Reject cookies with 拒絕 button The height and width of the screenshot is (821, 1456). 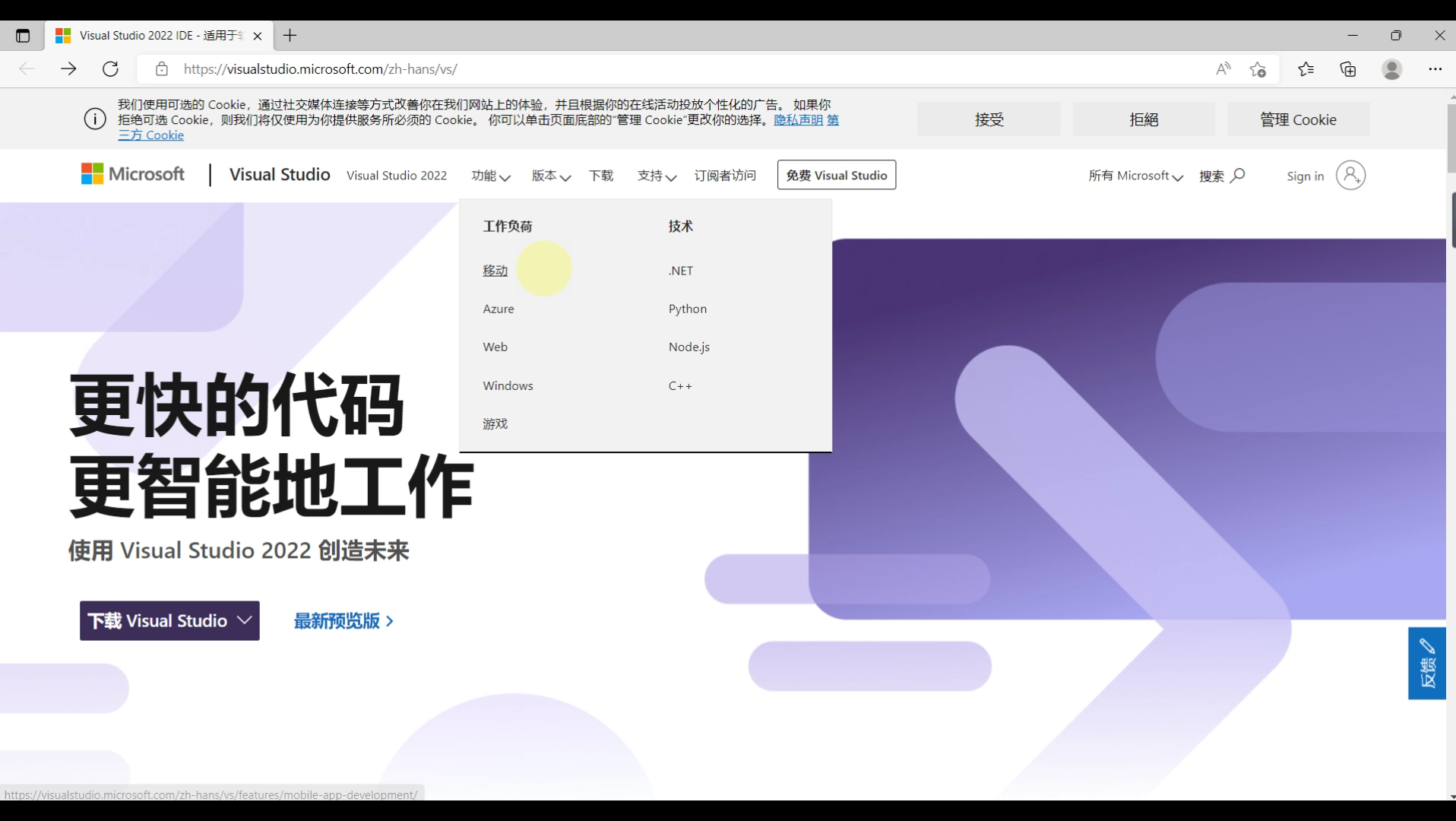(1144, 119)
